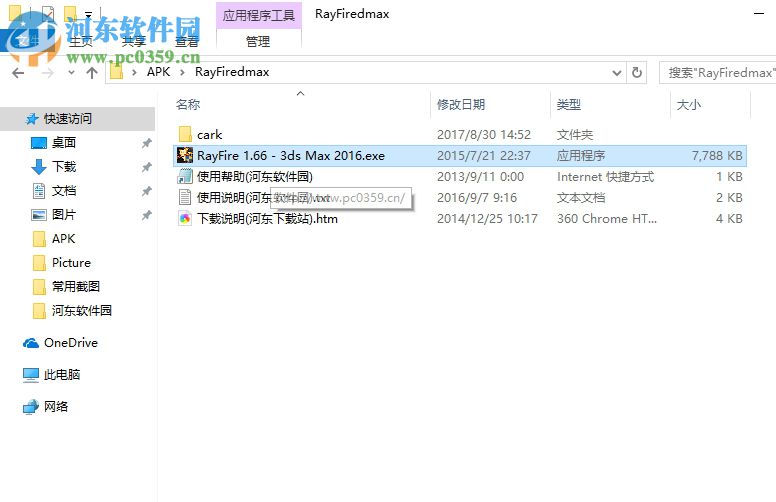Click the date 2017/8/30 14:52

(x=484, y=135)
